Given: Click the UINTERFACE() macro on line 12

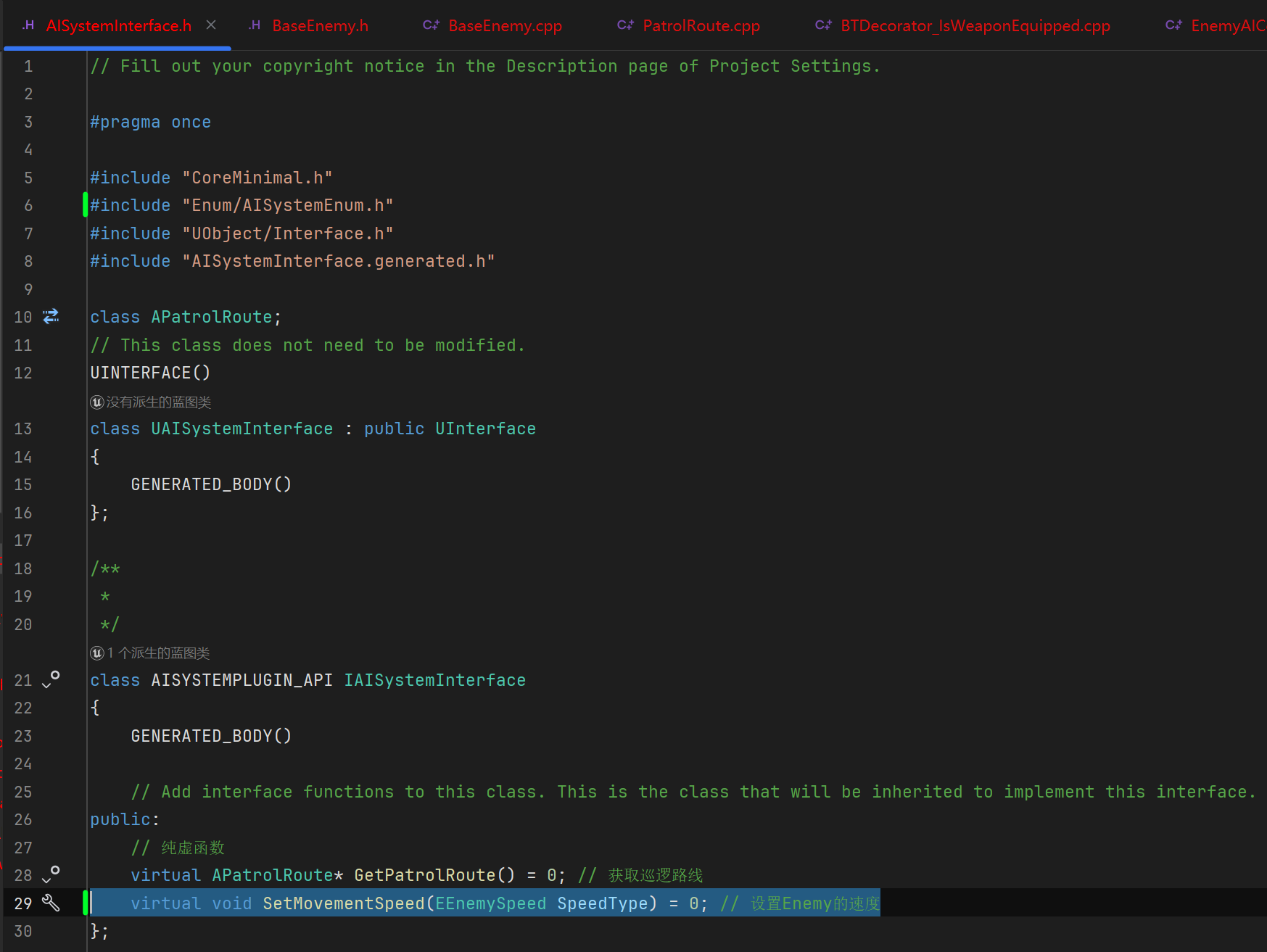Looking at the screenshot, I should [150, 373].
